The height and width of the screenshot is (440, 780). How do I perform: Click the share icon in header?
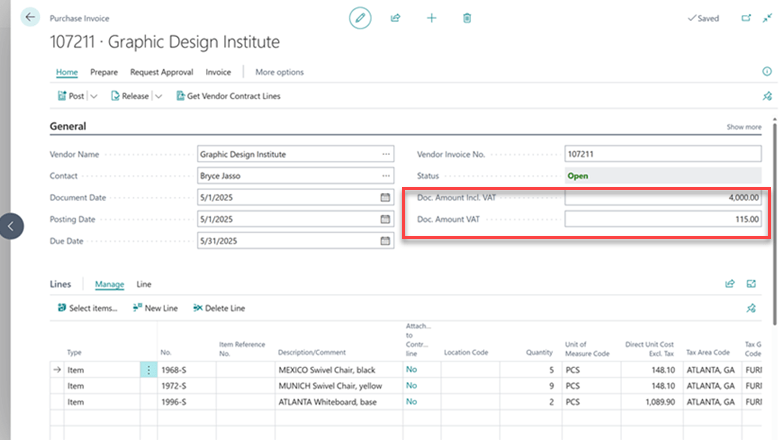click(395, 18)
